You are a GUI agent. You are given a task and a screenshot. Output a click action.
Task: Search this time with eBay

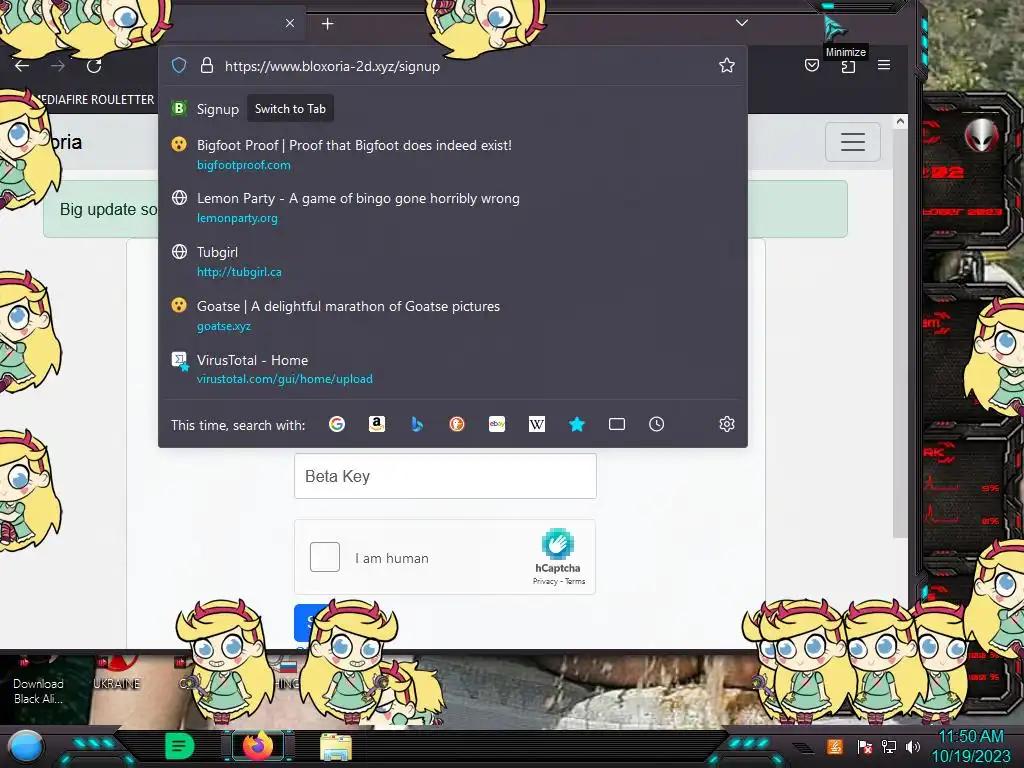coord(497,424)
